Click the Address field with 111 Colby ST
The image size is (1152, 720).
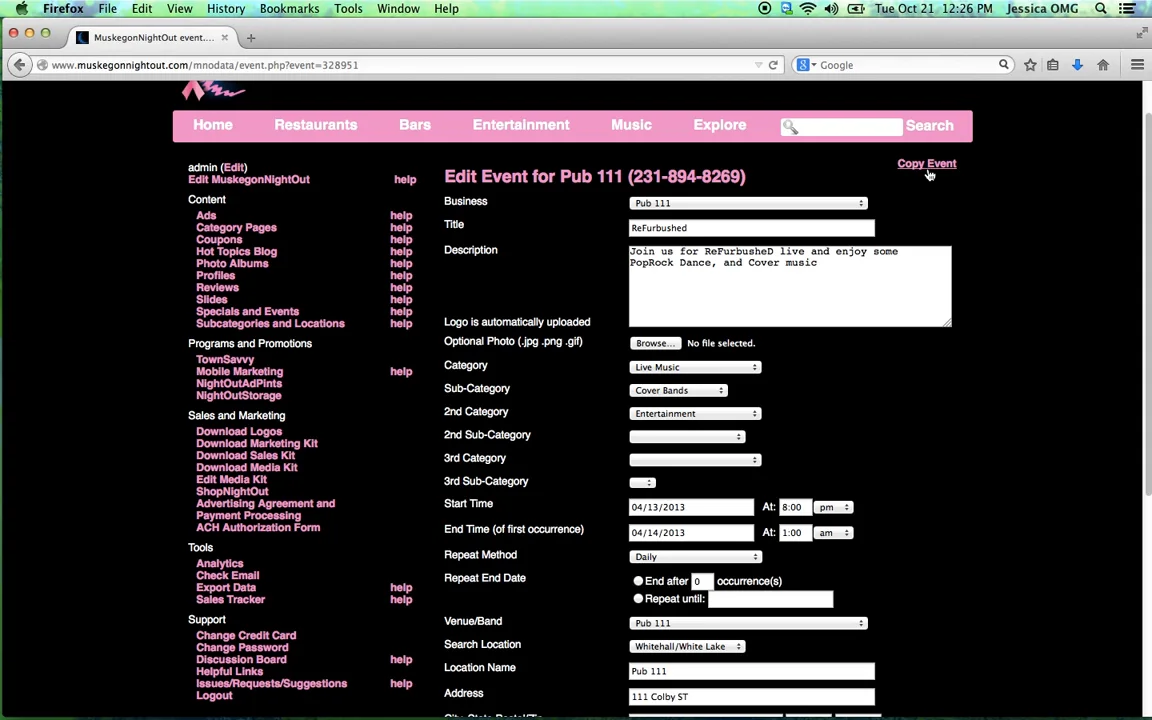pyautogui.click(x=752, y=696)
